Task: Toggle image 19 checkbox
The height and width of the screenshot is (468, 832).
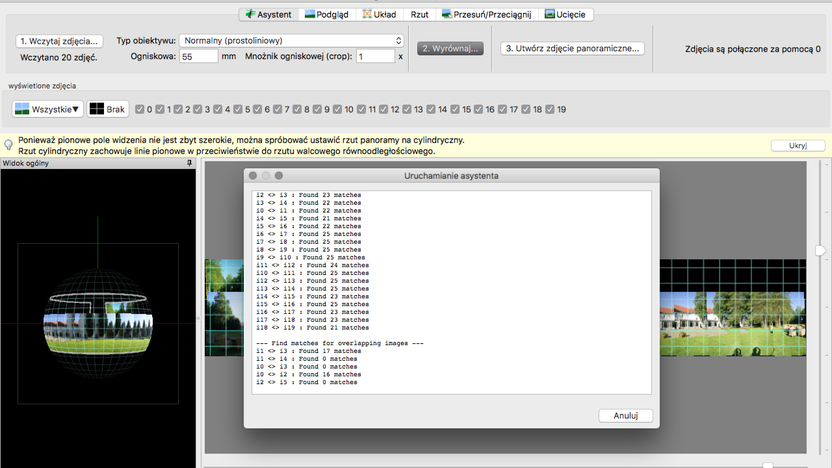Action: point(550,109)
